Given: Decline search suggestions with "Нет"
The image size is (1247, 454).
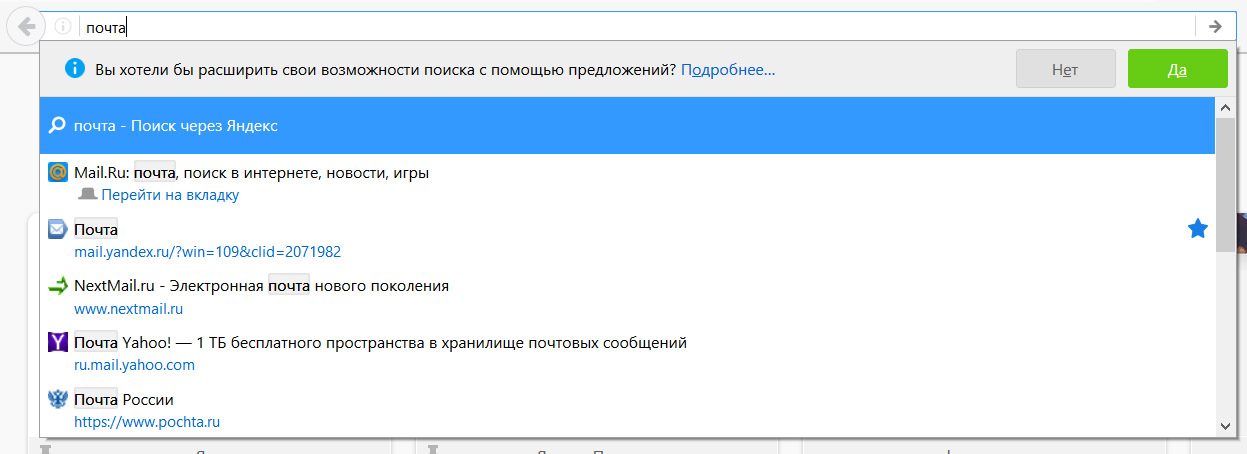Looking at the screenshot, I should click(x=1065, y=70).
